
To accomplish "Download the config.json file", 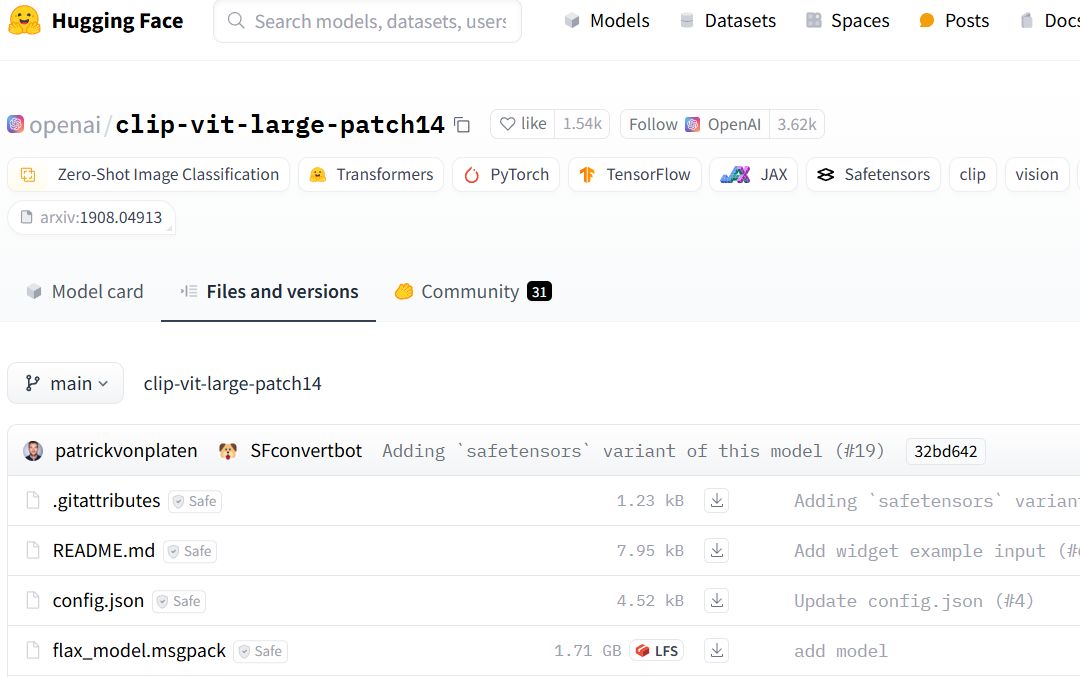I will coord(716,601).
